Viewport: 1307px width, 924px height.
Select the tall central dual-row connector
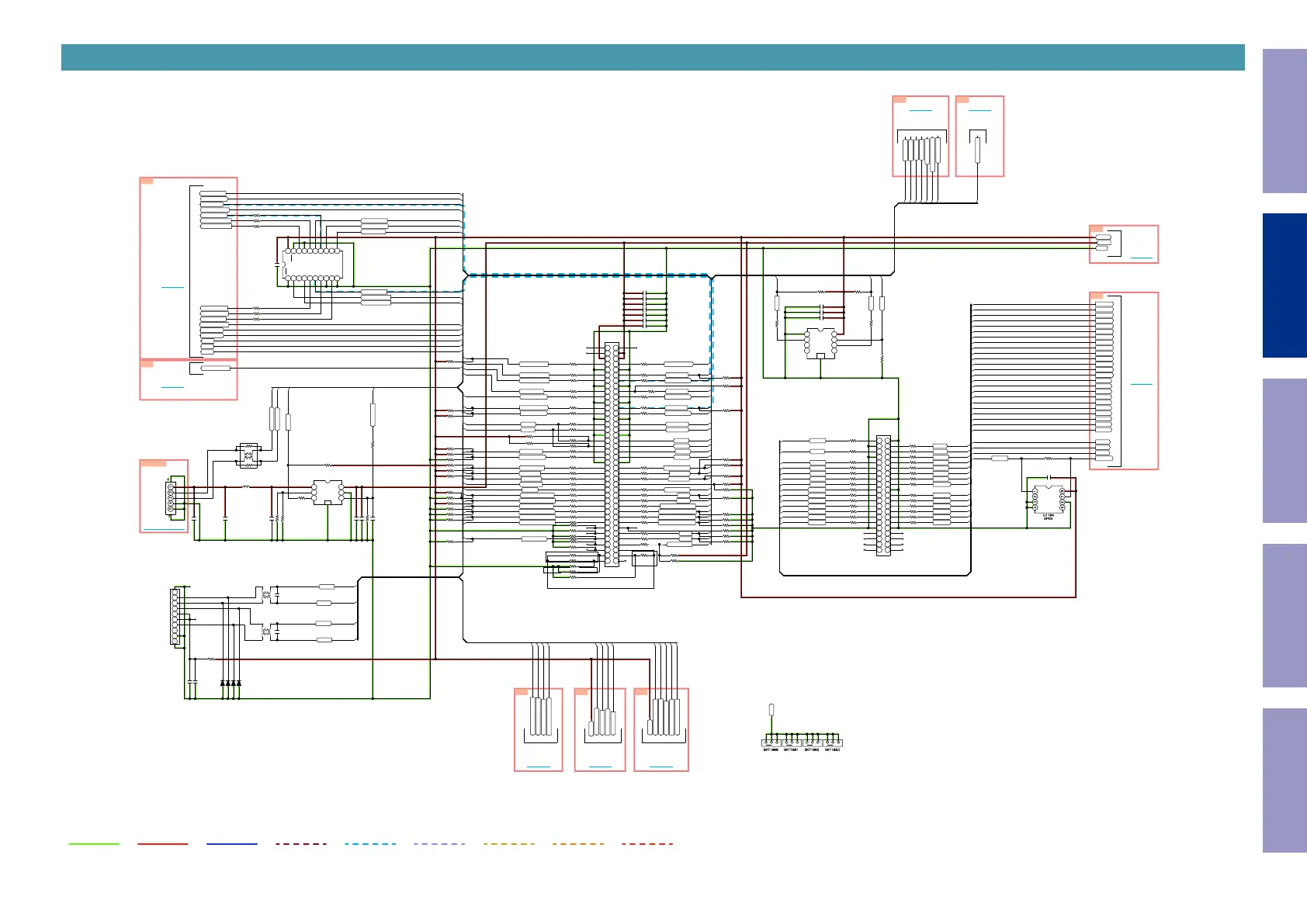point(612,455)
